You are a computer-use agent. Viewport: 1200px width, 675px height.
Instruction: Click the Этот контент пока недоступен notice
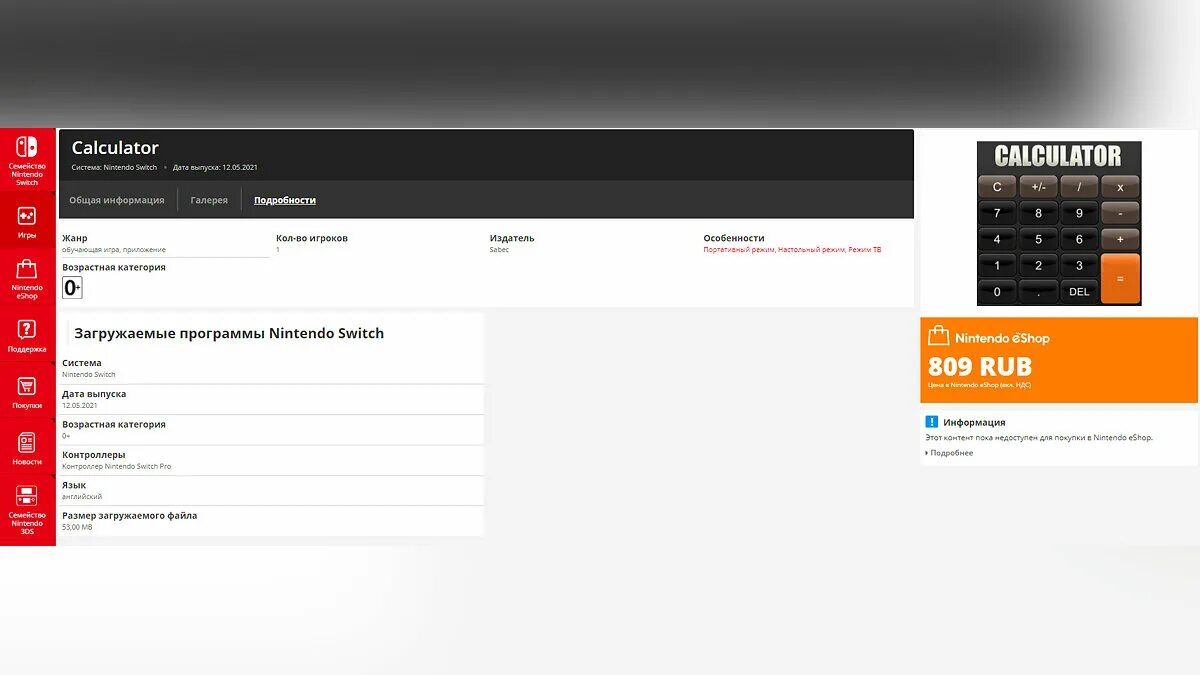1039,438
